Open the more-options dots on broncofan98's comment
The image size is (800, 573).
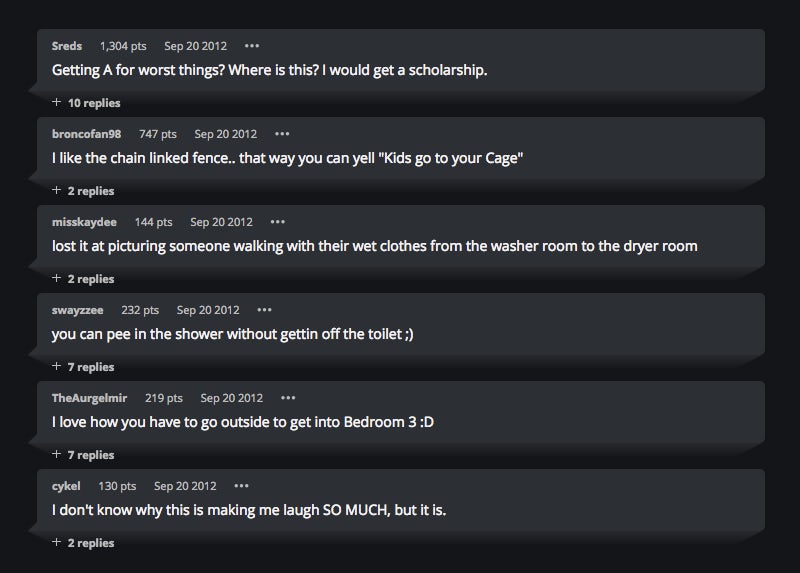click(x=283, y=134)
